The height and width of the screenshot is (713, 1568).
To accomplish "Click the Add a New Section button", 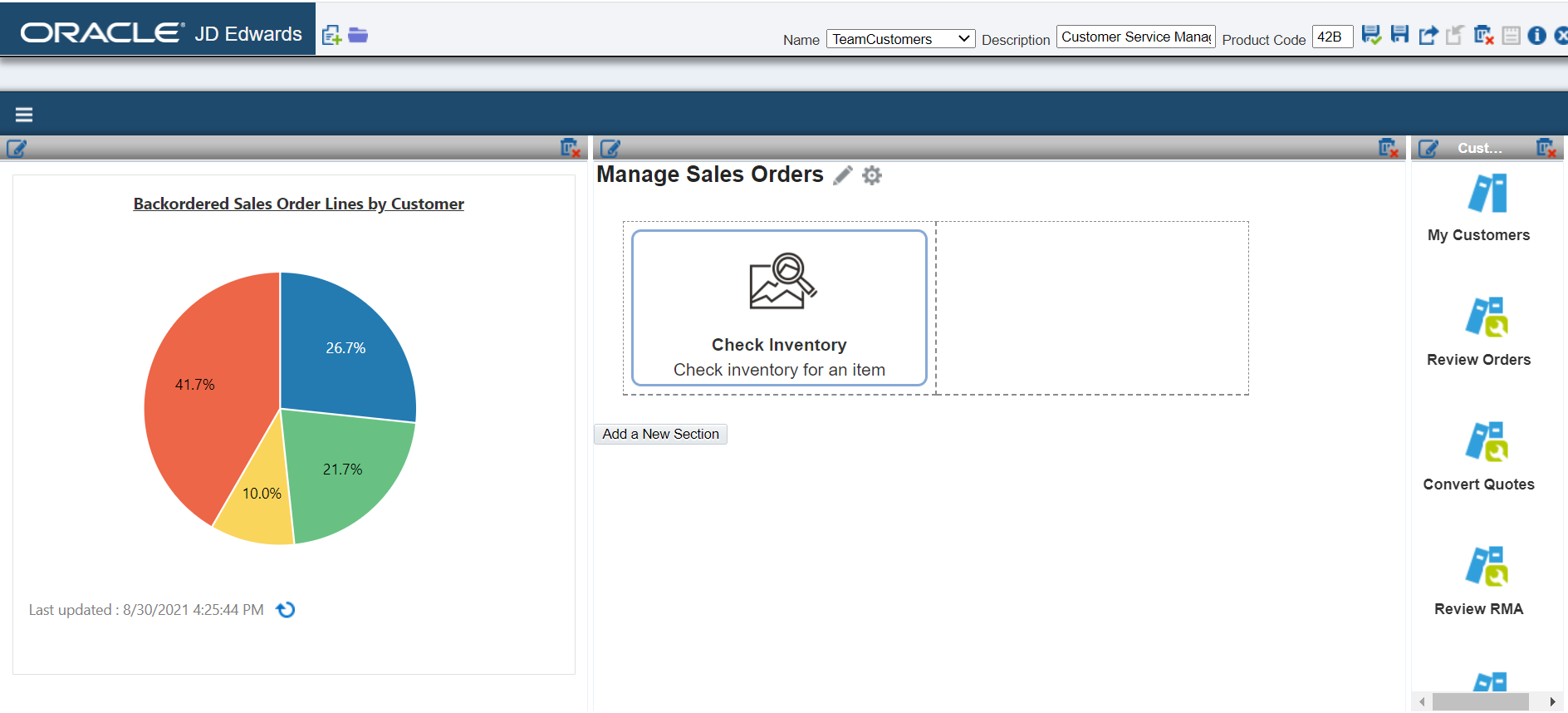I will click(660, 434).
